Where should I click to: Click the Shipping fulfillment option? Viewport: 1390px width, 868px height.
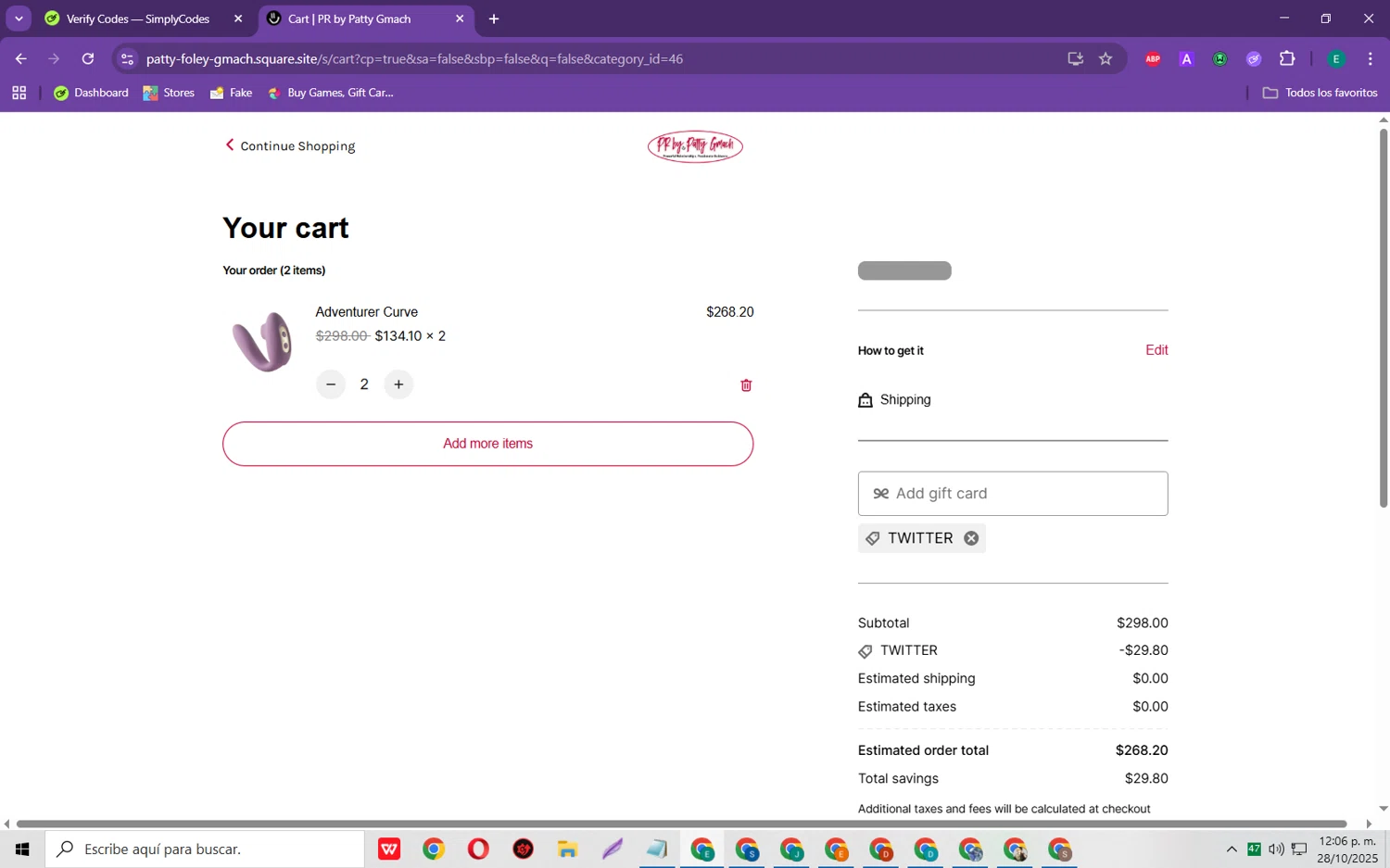895,400
